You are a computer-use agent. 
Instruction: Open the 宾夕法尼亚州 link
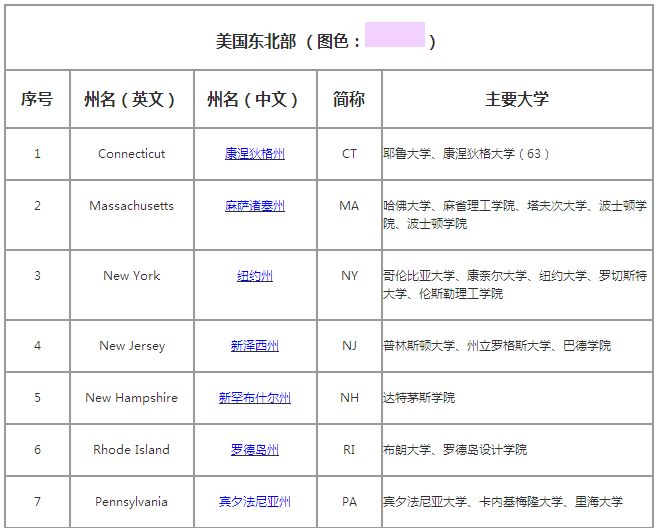254,502
